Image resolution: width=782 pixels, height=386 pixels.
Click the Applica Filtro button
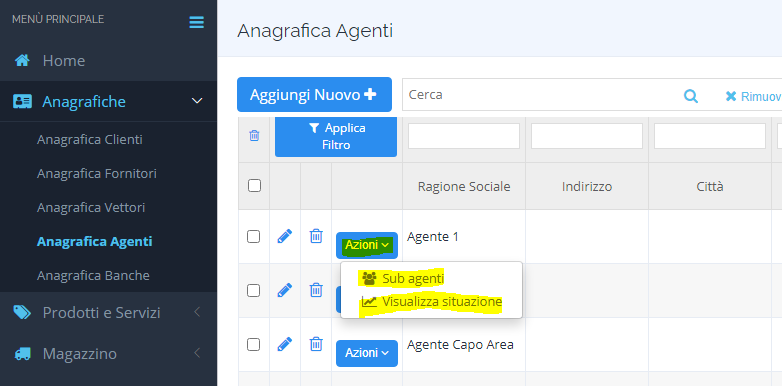click(x=336, y=136)
